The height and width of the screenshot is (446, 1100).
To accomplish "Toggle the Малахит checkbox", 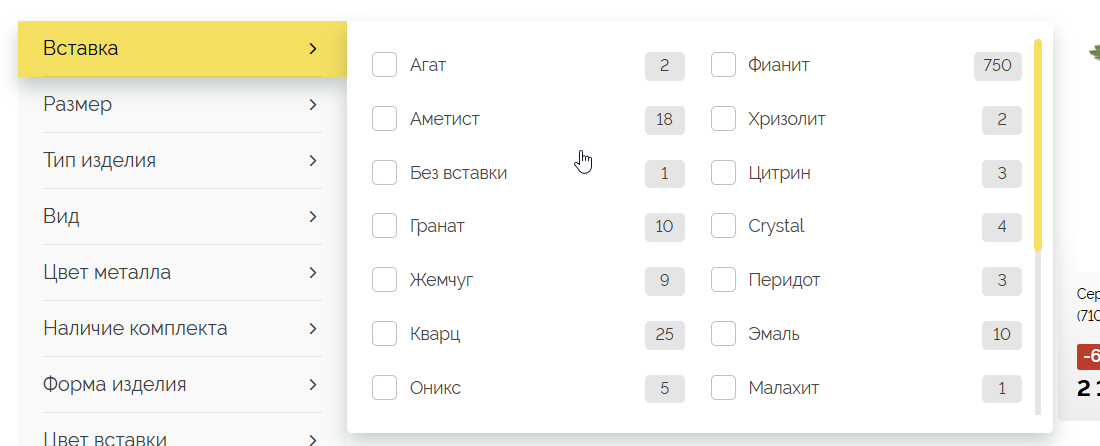I will [723, 387].
